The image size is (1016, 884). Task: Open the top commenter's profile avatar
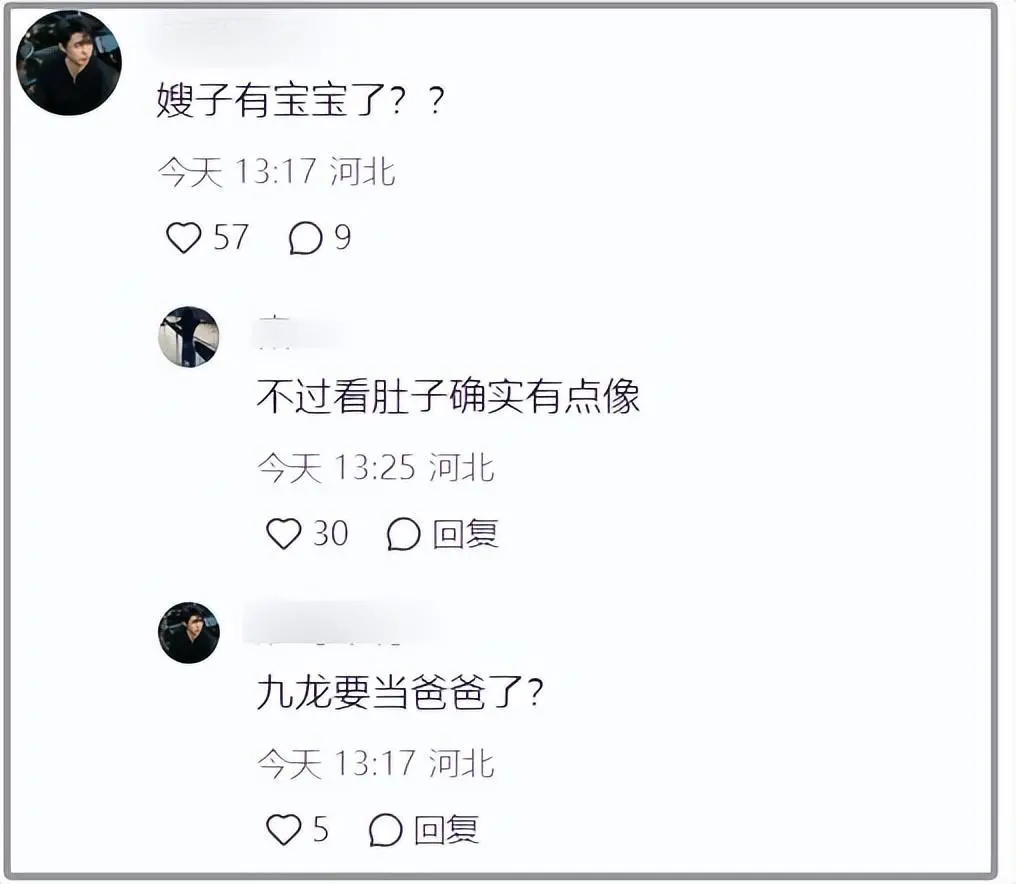coord(69,63)
